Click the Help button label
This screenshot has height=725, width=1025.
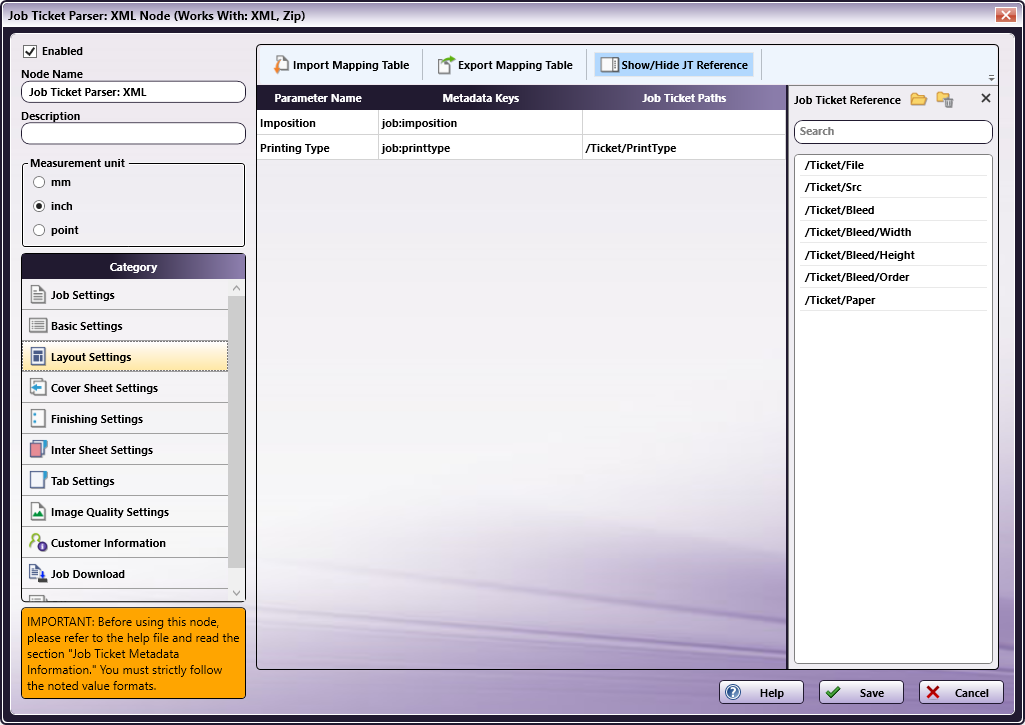click(771, 693)
